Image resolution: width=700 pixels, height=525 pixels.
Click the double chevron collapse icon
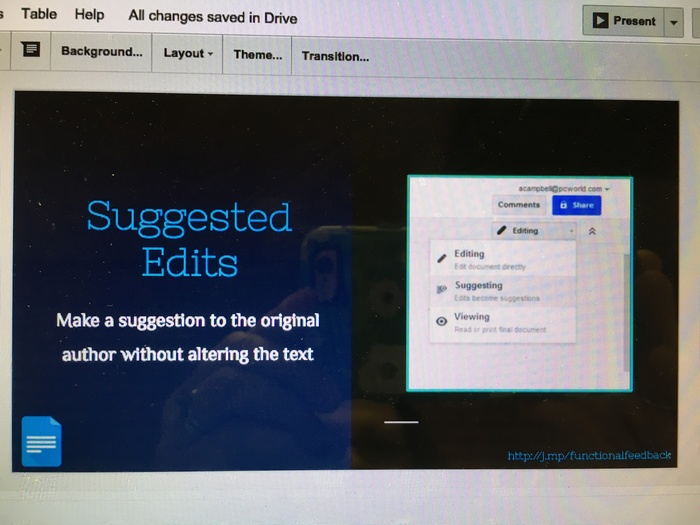pos(592,231)
